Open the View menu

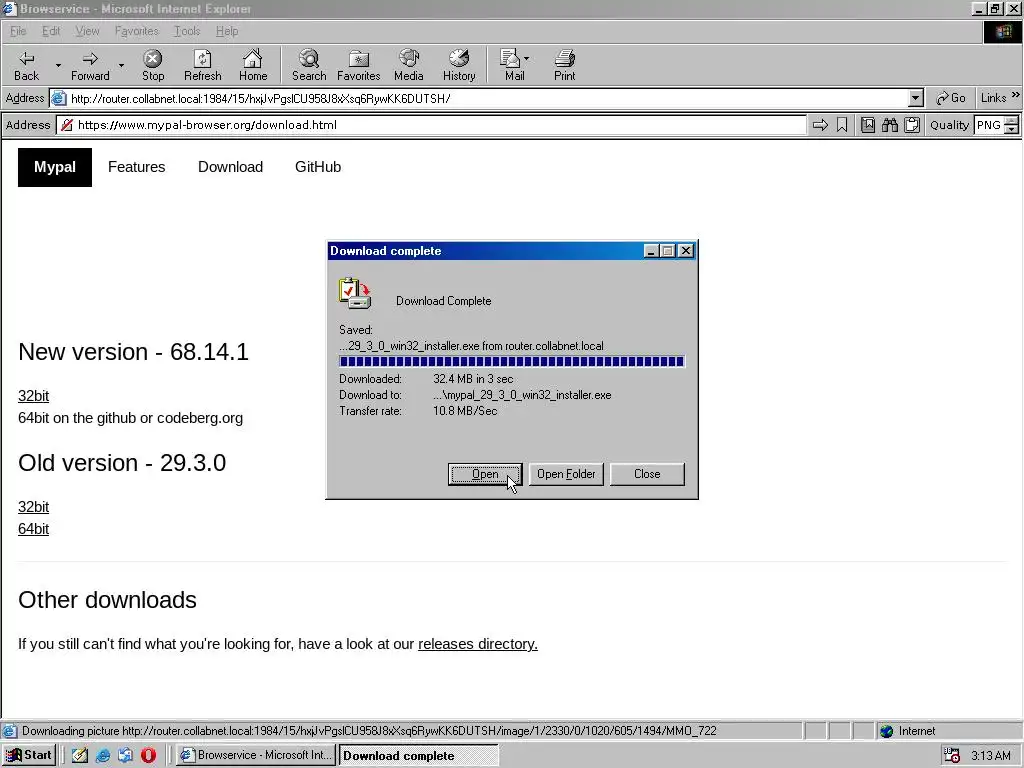click(x=87, y=31)
